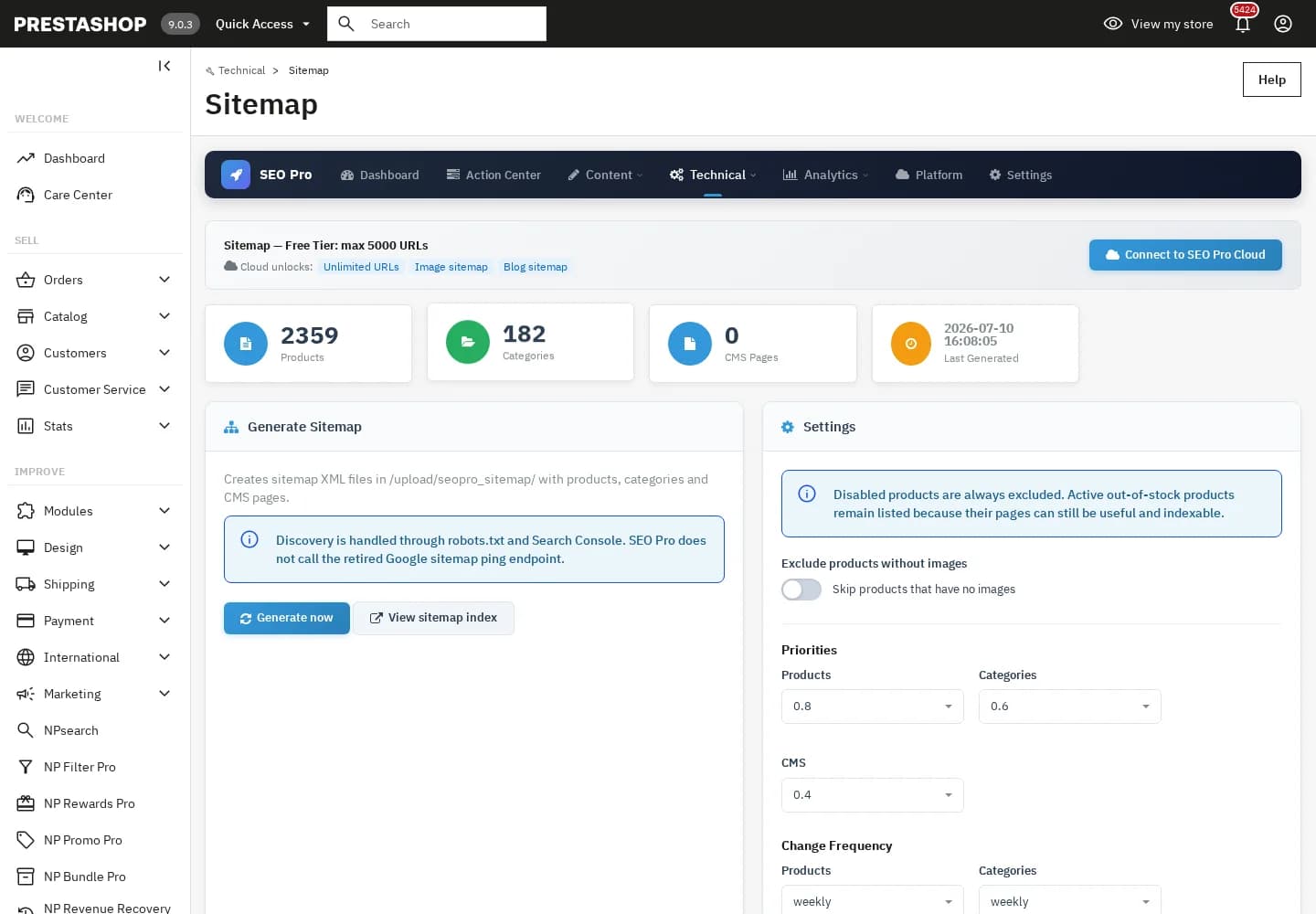The width and height of the screenshot is (1316, 914).
Task: Click the Care Center headset icon
Action: [x=26, y=195]
